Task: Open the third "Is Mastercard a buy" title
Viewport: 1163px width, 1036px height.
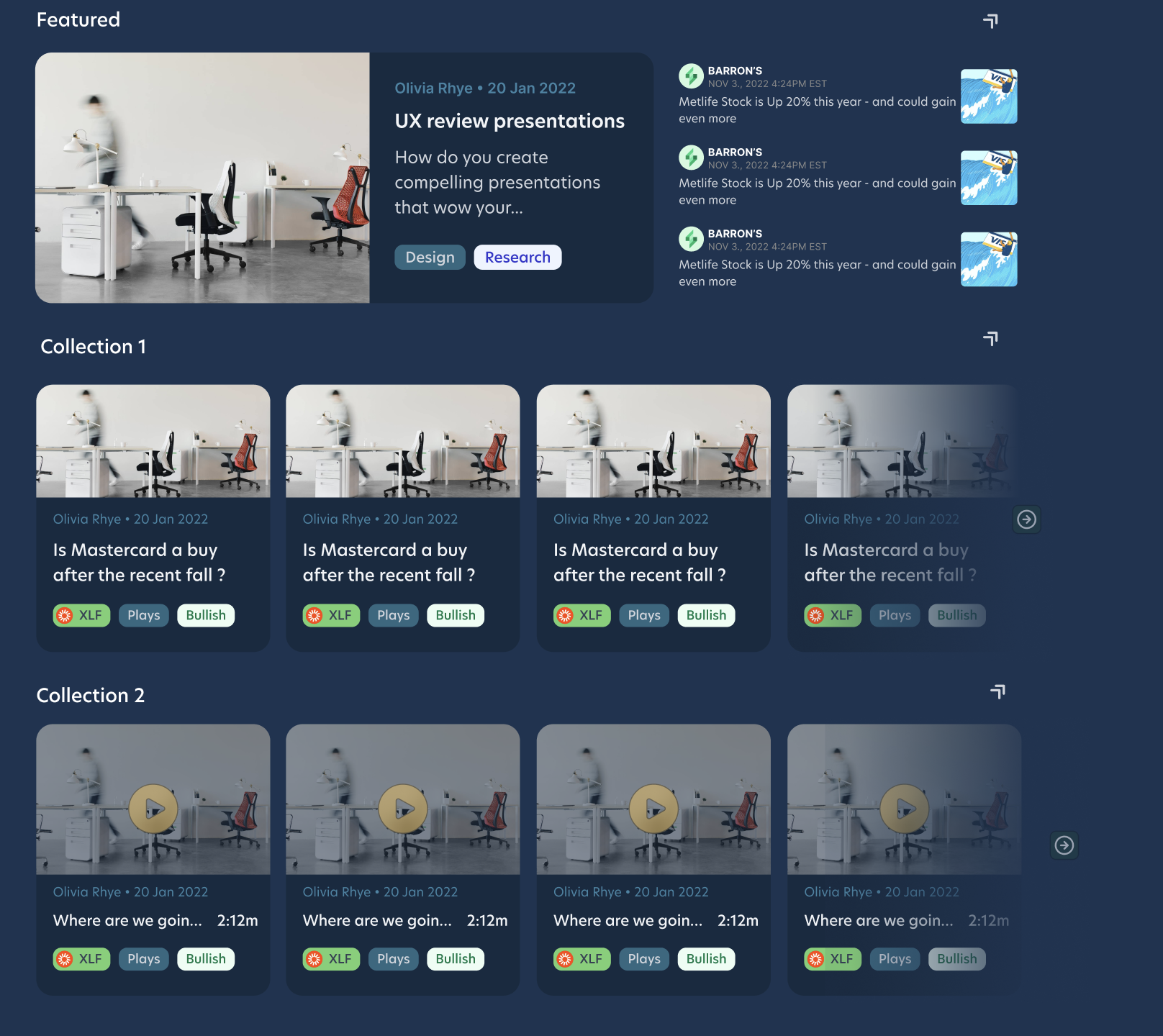Action: coord(640,563)
